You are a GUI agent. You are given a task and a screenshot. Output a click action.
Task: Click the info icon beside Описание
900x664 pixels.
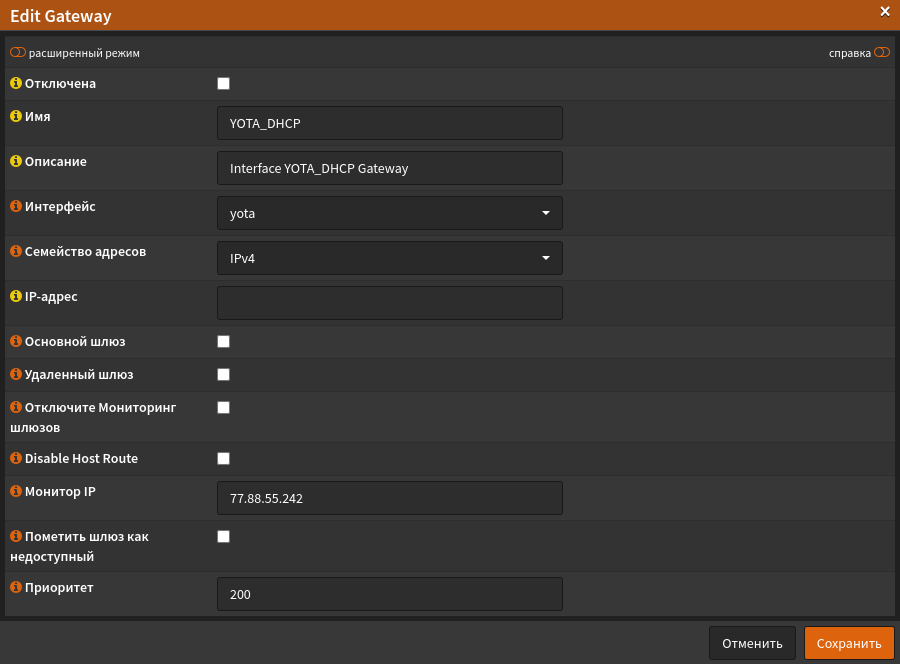click(16, 161)
